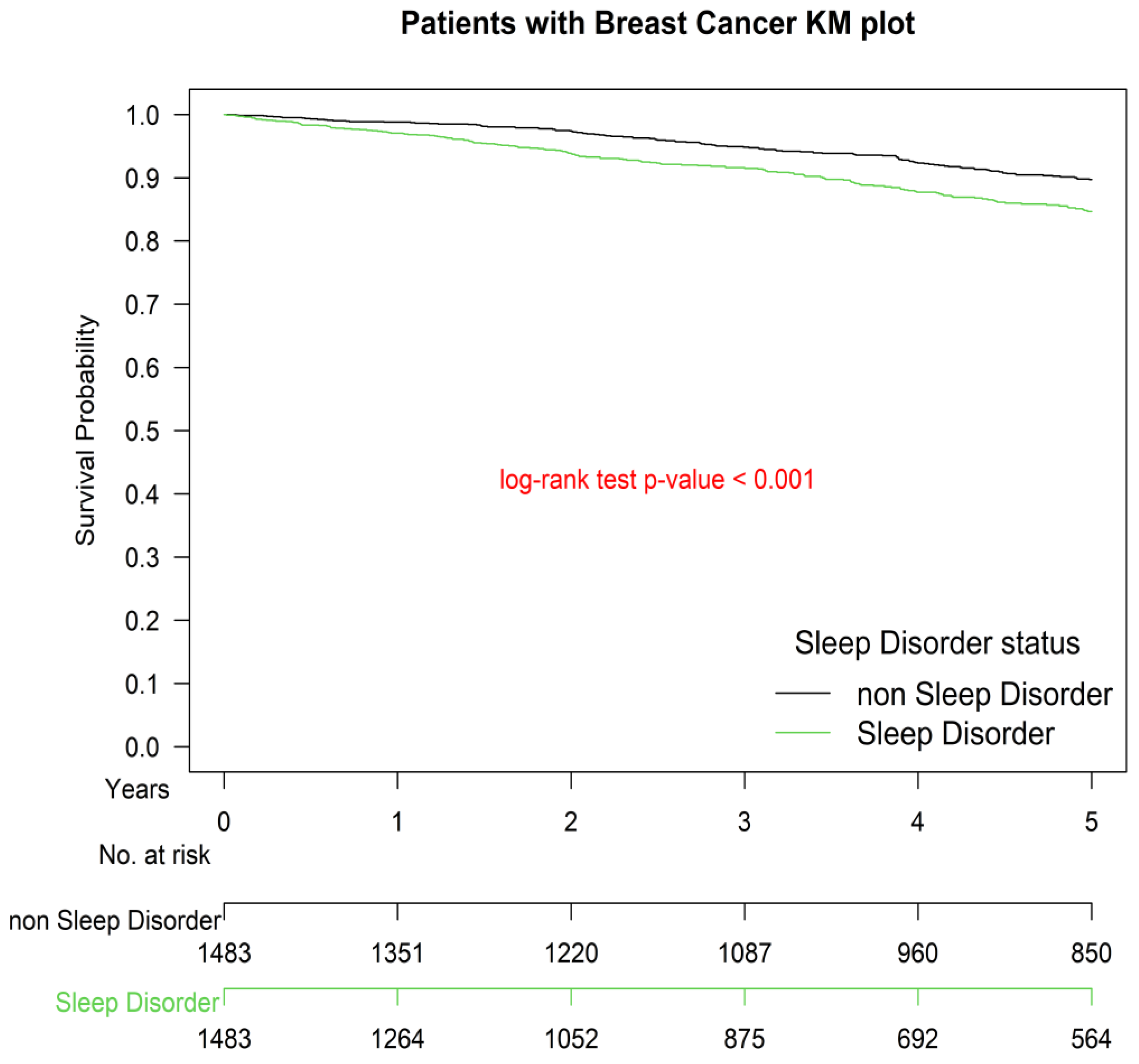Click the 1.0 y-axis tick label
The width and height of the screenshot is (1139, 1064).
tap(142, 116)
